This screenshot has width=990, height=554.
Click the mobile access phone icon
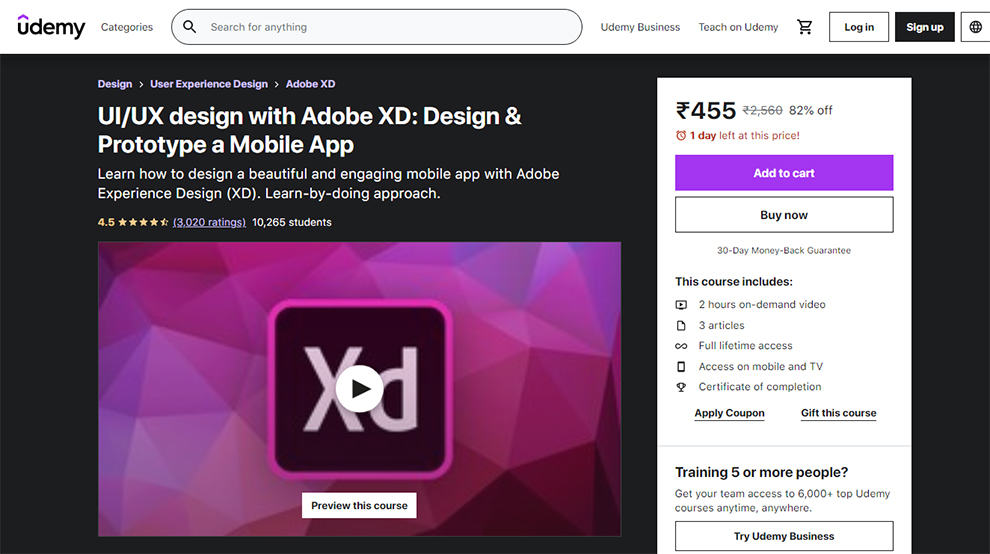[681, 366]
